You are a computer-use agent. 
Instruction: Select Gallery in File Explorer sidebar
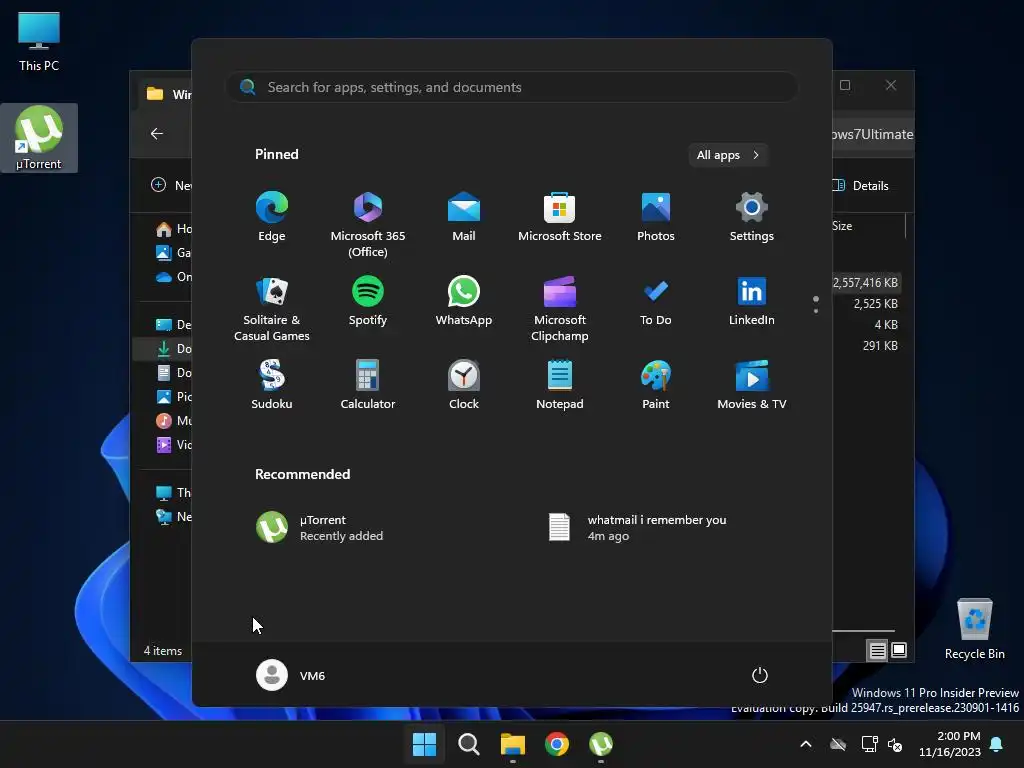pyautogui.click(x=173, y=253)
